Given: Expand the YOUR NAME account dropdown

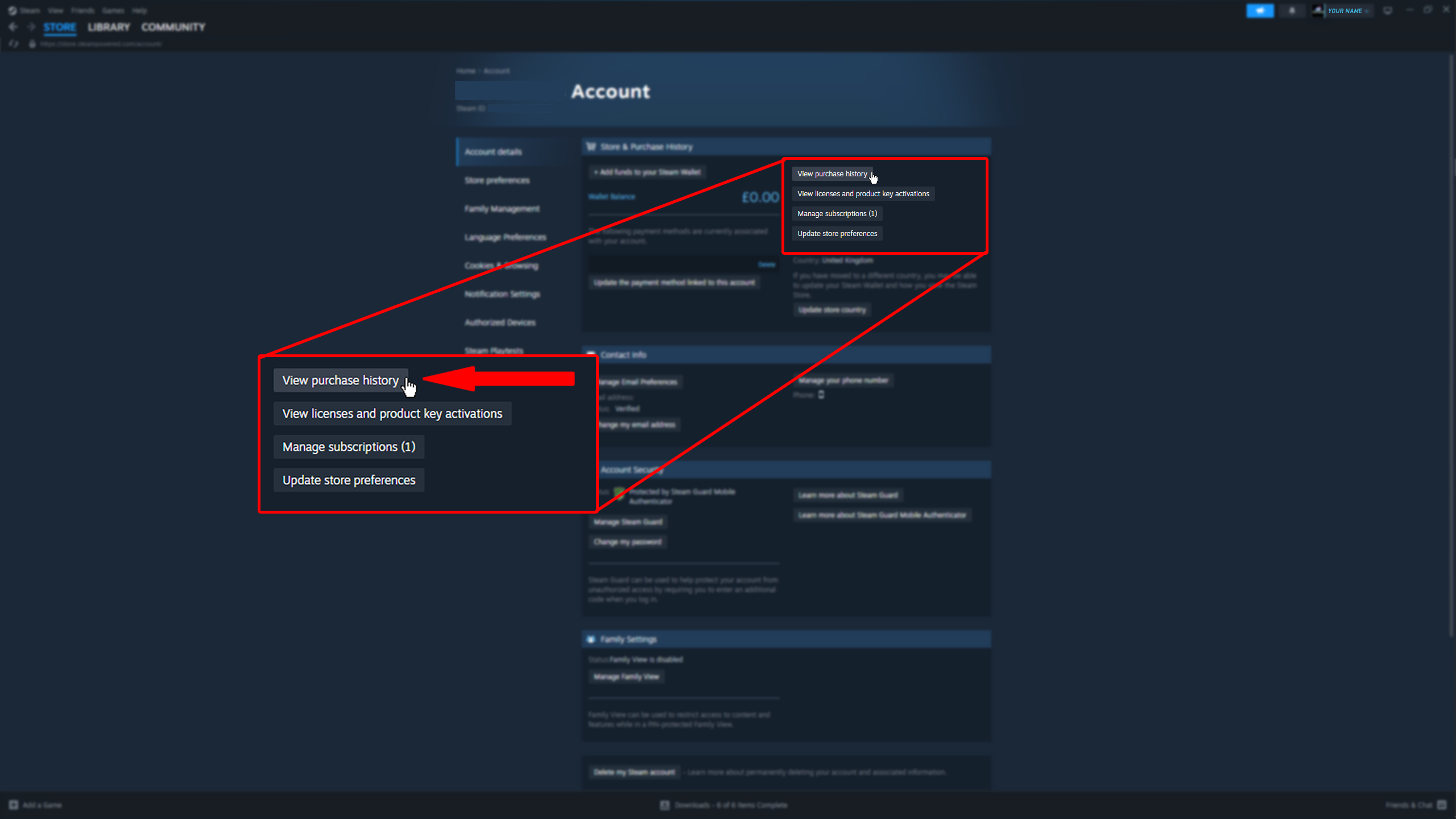Looking at the screenshot, I should 1348,11.
